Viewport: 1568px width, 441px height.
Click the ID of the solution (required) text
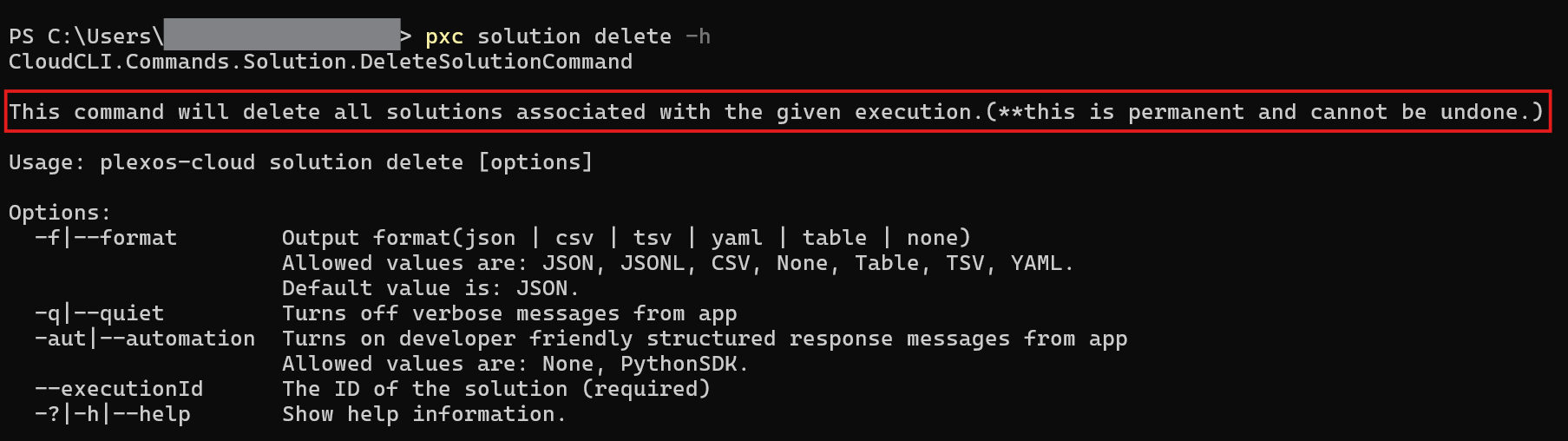(x=496, y=389)
